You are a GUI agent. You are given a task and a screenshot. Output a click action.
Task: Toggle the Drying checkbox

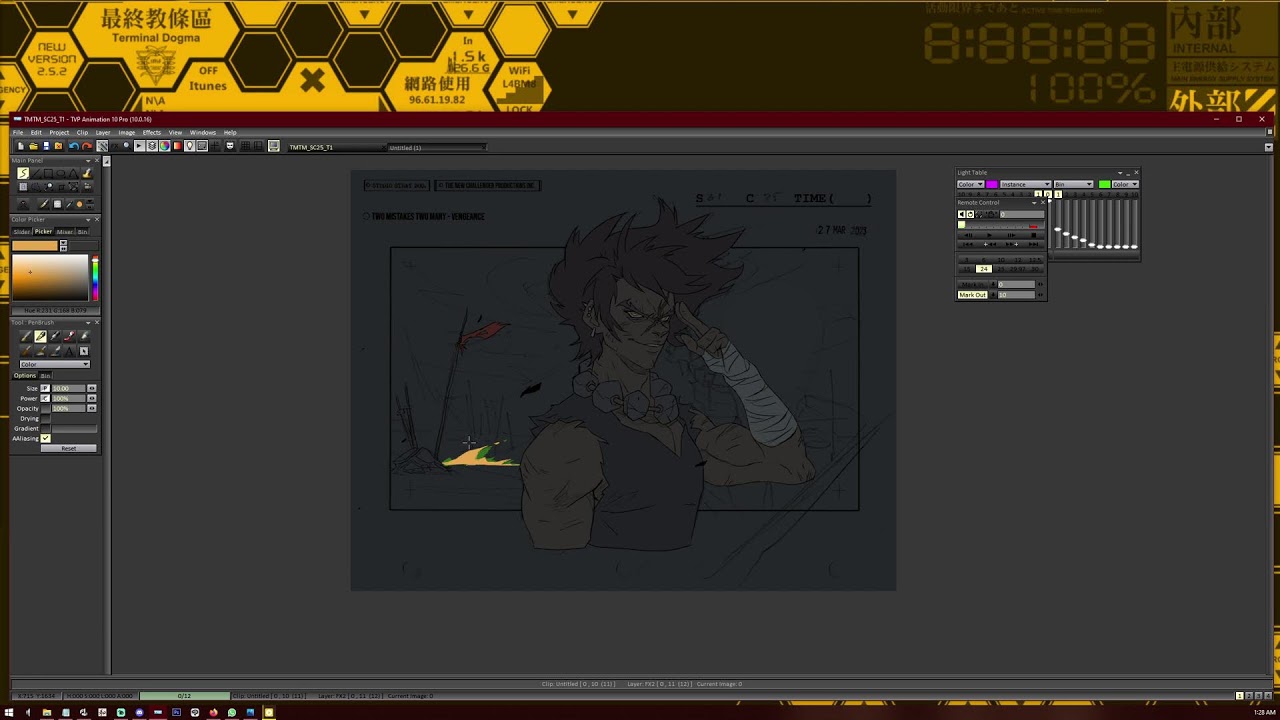[x=45, y=418]
